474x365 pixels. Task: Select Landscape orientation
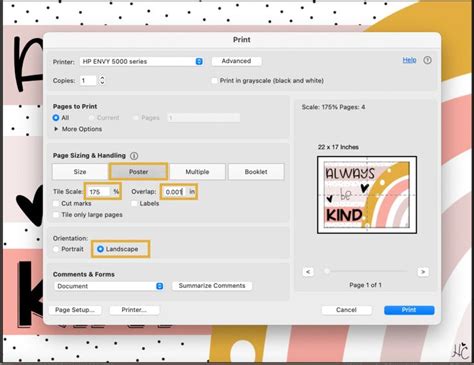[x=100, y=249]
